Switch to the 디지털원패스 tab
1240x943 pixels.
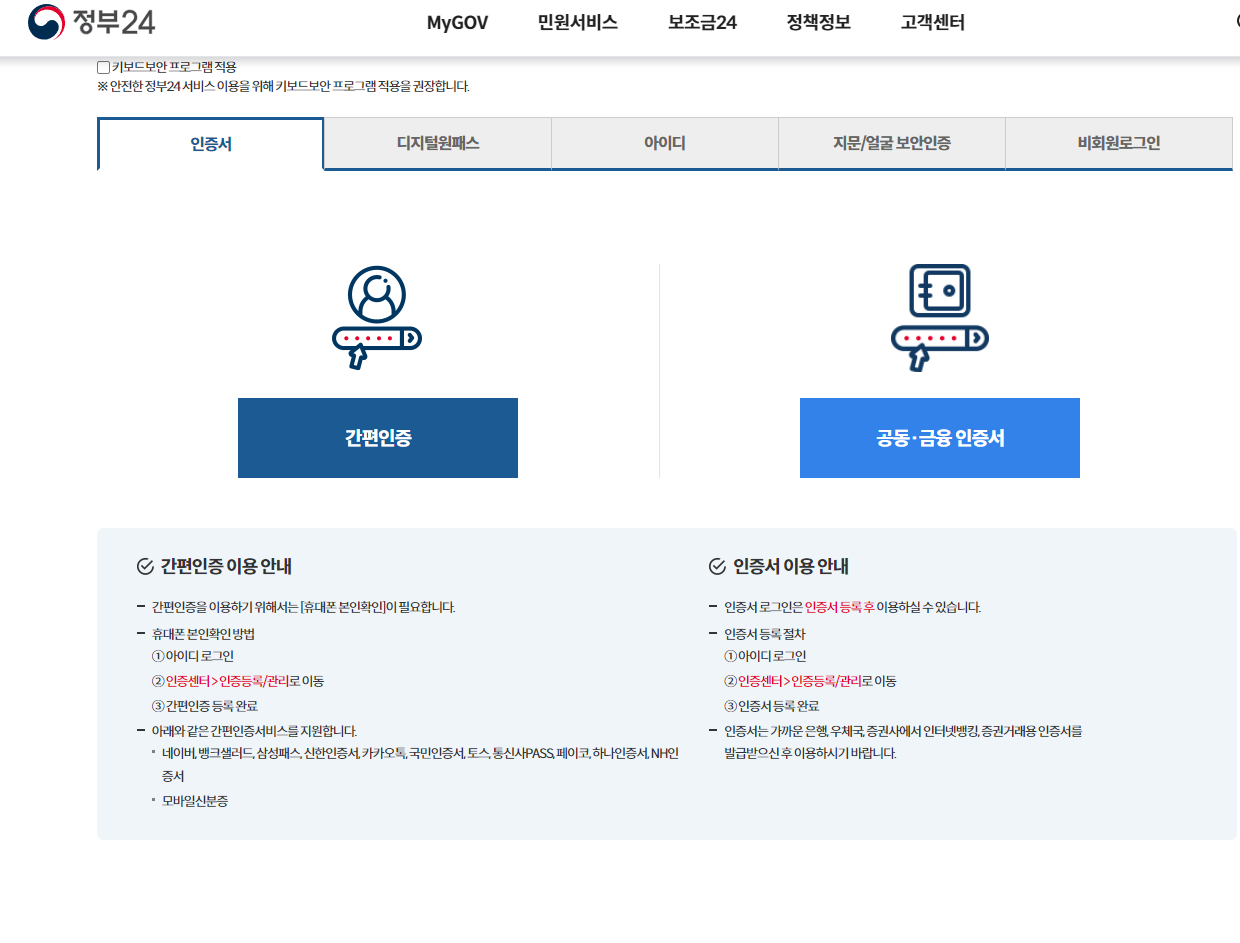click(437, 143)
